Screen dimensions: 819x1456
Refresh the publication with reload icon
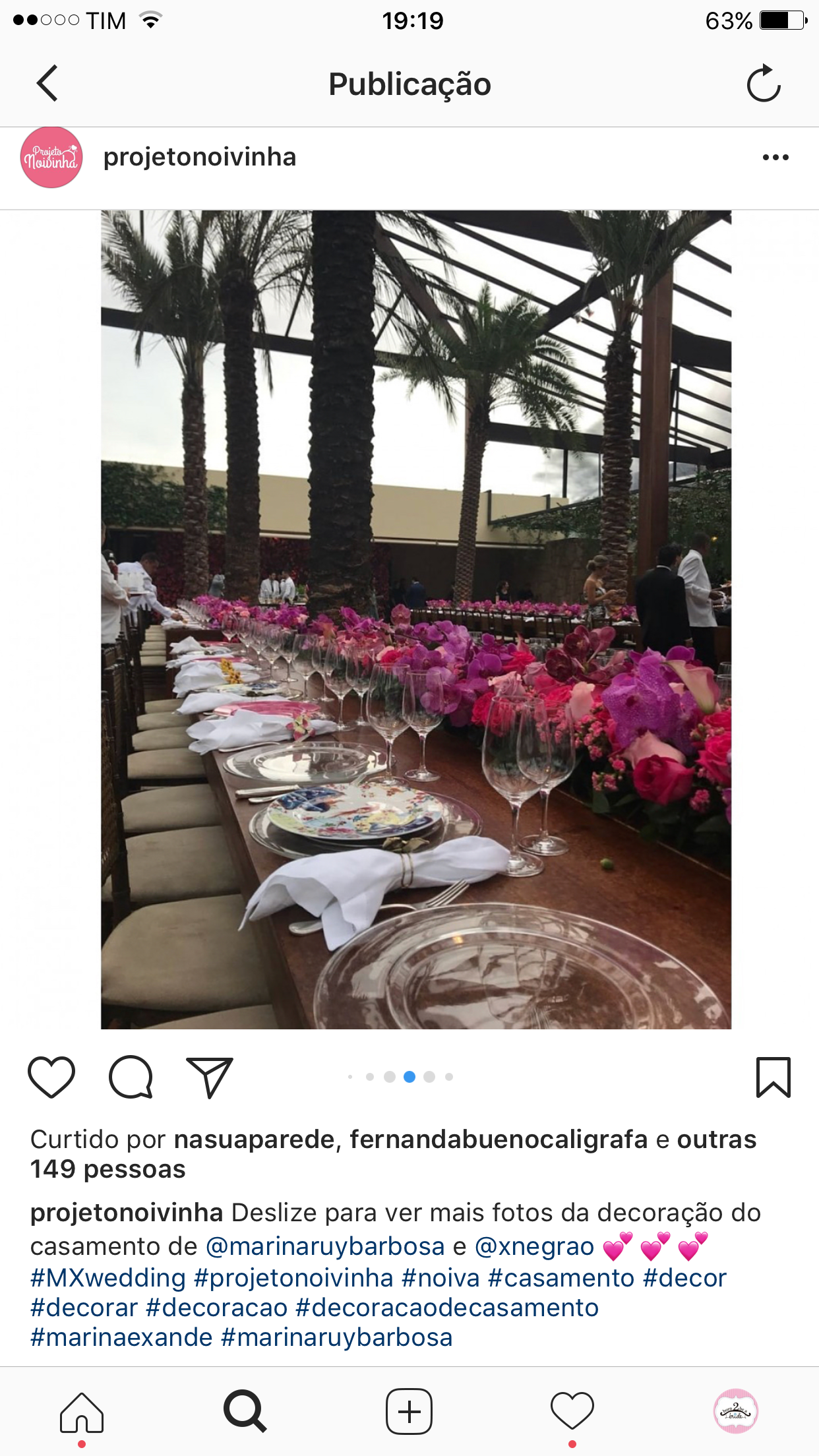(x=764, y=83)
